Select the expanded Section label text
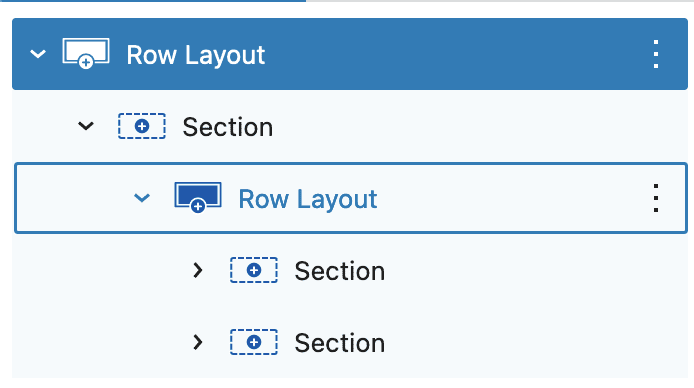The image size is (694, 388). 227,127
